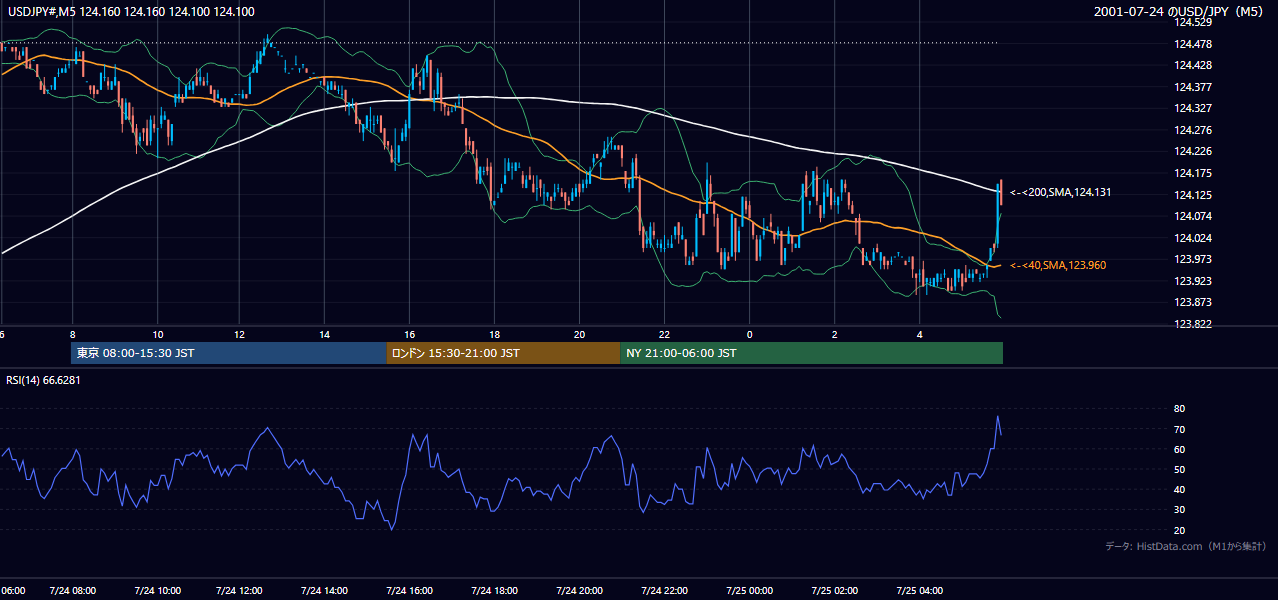Click the bottom time label 7/24 18:00
This screenshot has width=1278, height=600.
coord(495,591)
